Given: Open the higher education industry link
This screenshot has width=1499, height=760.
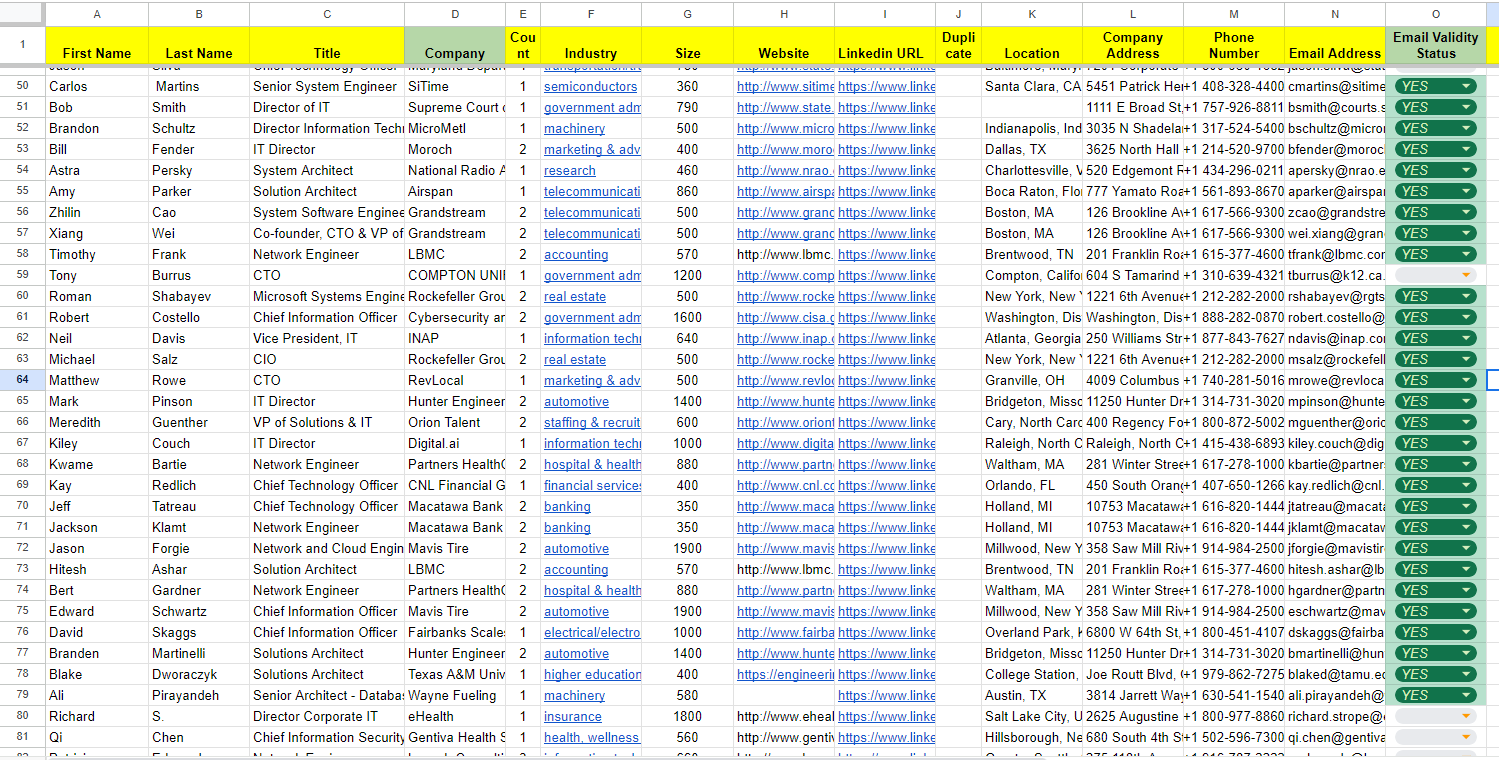Looking at the screenshot, I should point(592,674).
